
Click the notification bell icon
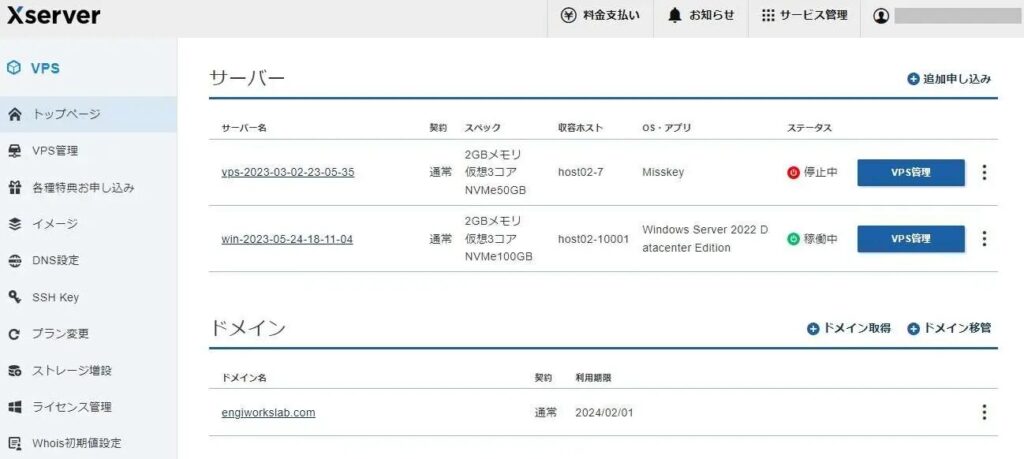[675, 16]
